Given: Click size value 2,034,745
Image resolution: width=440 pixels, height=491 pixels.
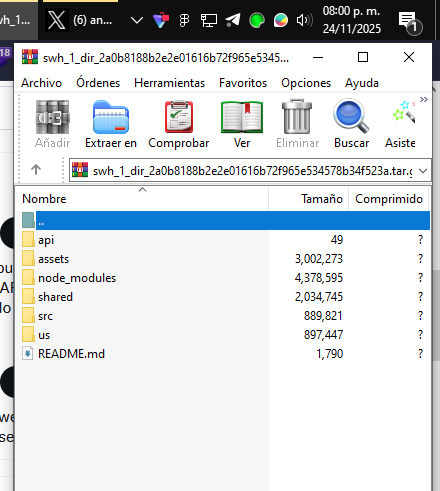Looking at the screenshot, I should point(319,297).
